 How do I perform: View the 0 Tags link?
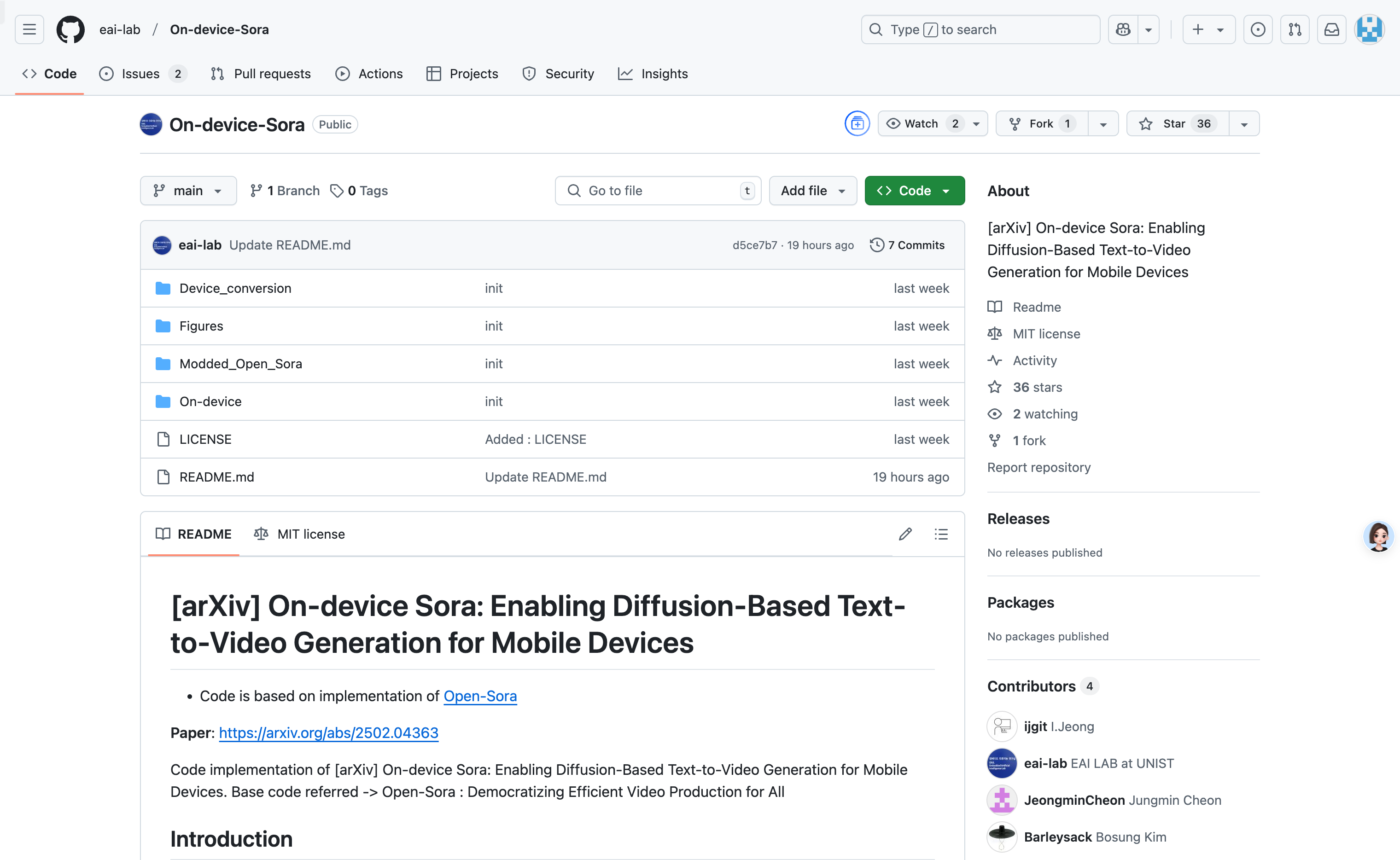pyautogui.click(x=359, y=191)
